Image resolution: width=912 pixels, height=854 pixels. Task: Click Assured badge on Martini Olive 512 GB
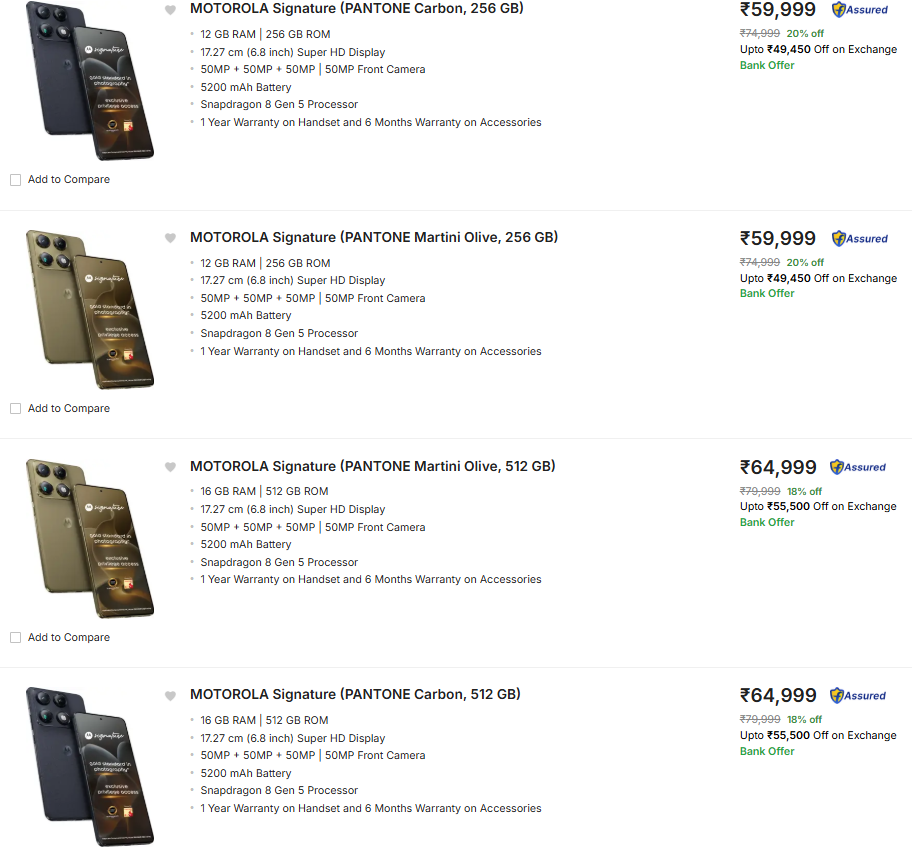pyautogui.click(x=859, y=467)
